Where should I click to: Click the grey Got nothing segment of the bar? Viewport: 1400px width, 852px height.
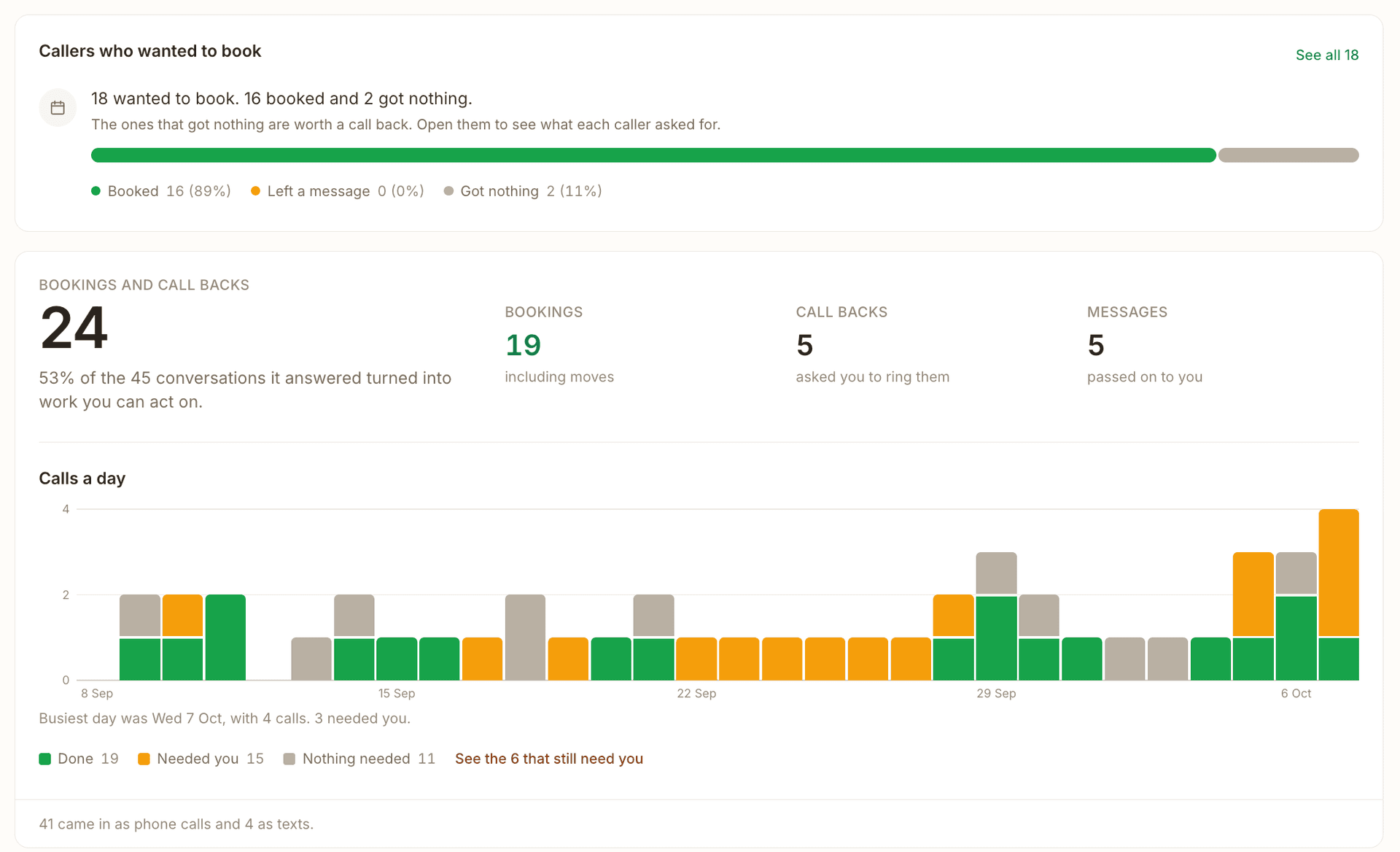pos(1288,155)
